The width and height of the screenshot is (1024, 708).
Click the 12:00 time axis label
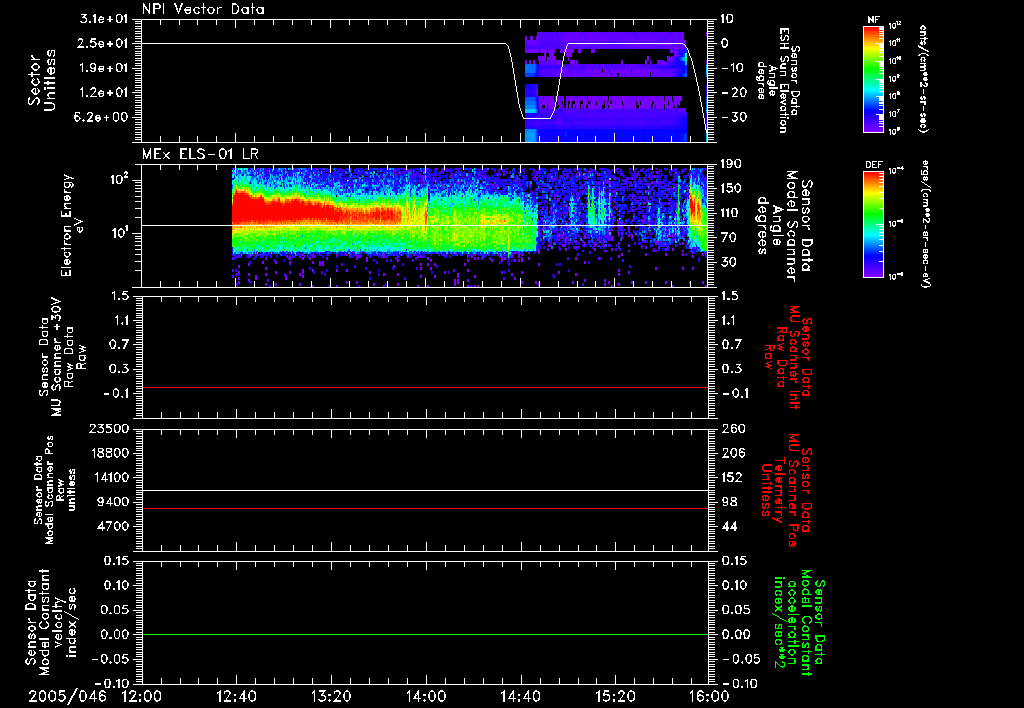(142, 696)
